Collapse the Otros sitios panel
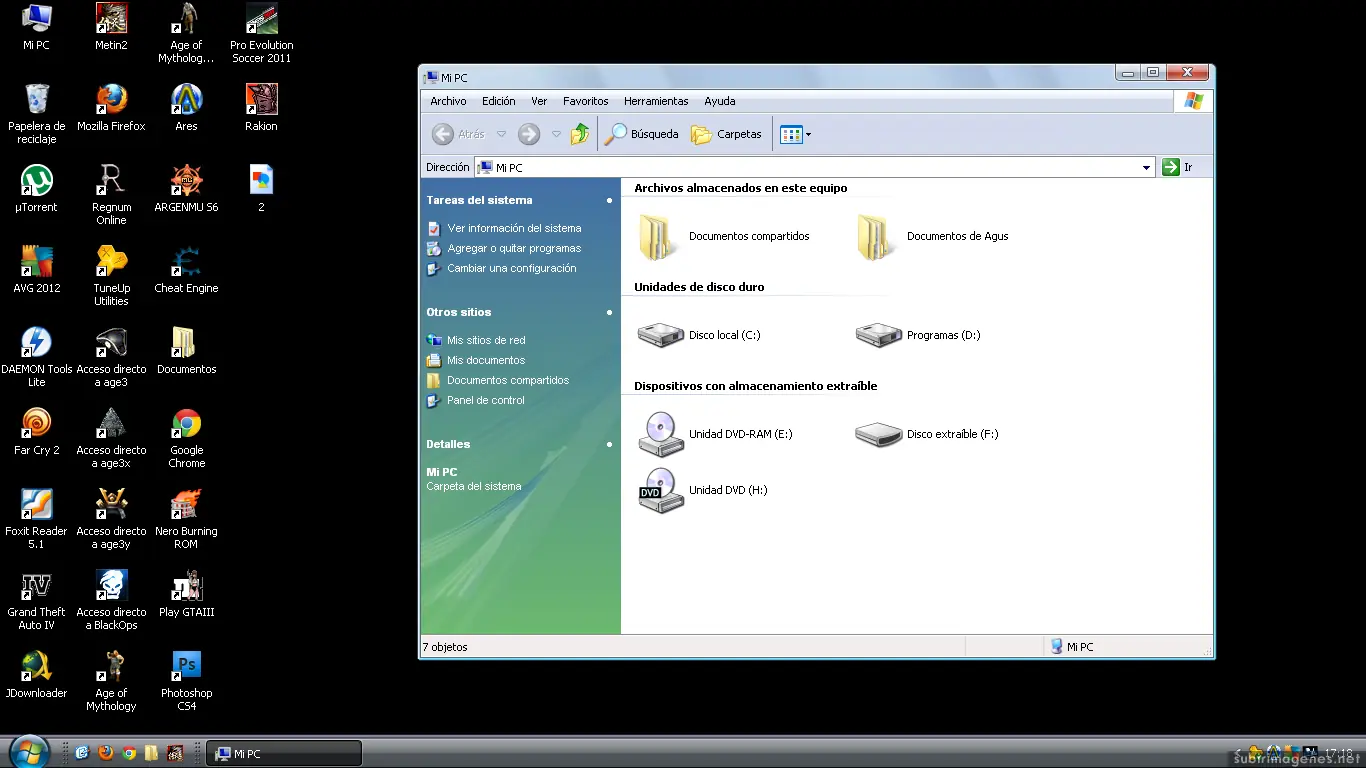Image resolution: width=1366 pixels, height=768 pixels. pos(610,312)
